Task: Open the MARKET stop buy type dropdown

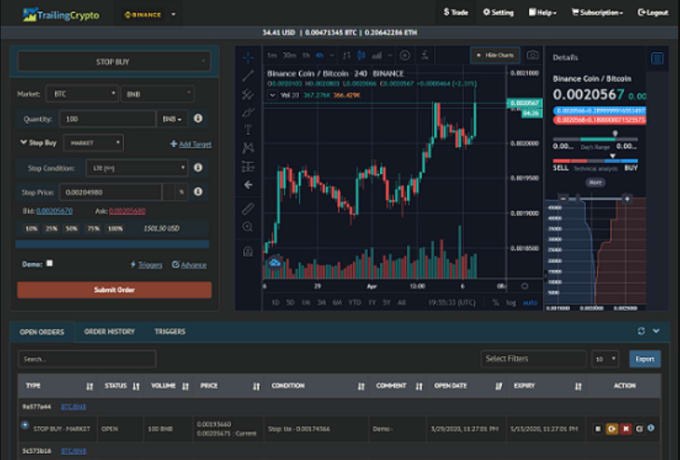Action: 94,143
